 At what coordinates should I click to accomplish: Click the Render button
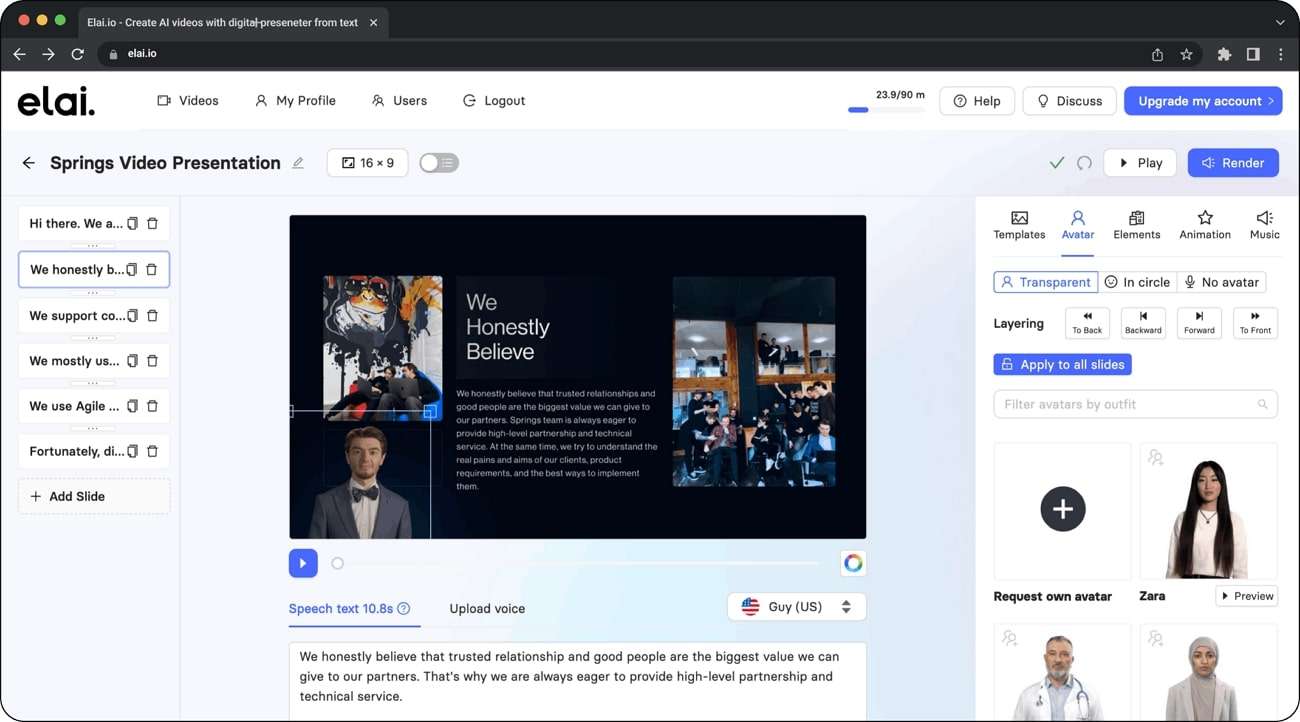coord(1233,163)
